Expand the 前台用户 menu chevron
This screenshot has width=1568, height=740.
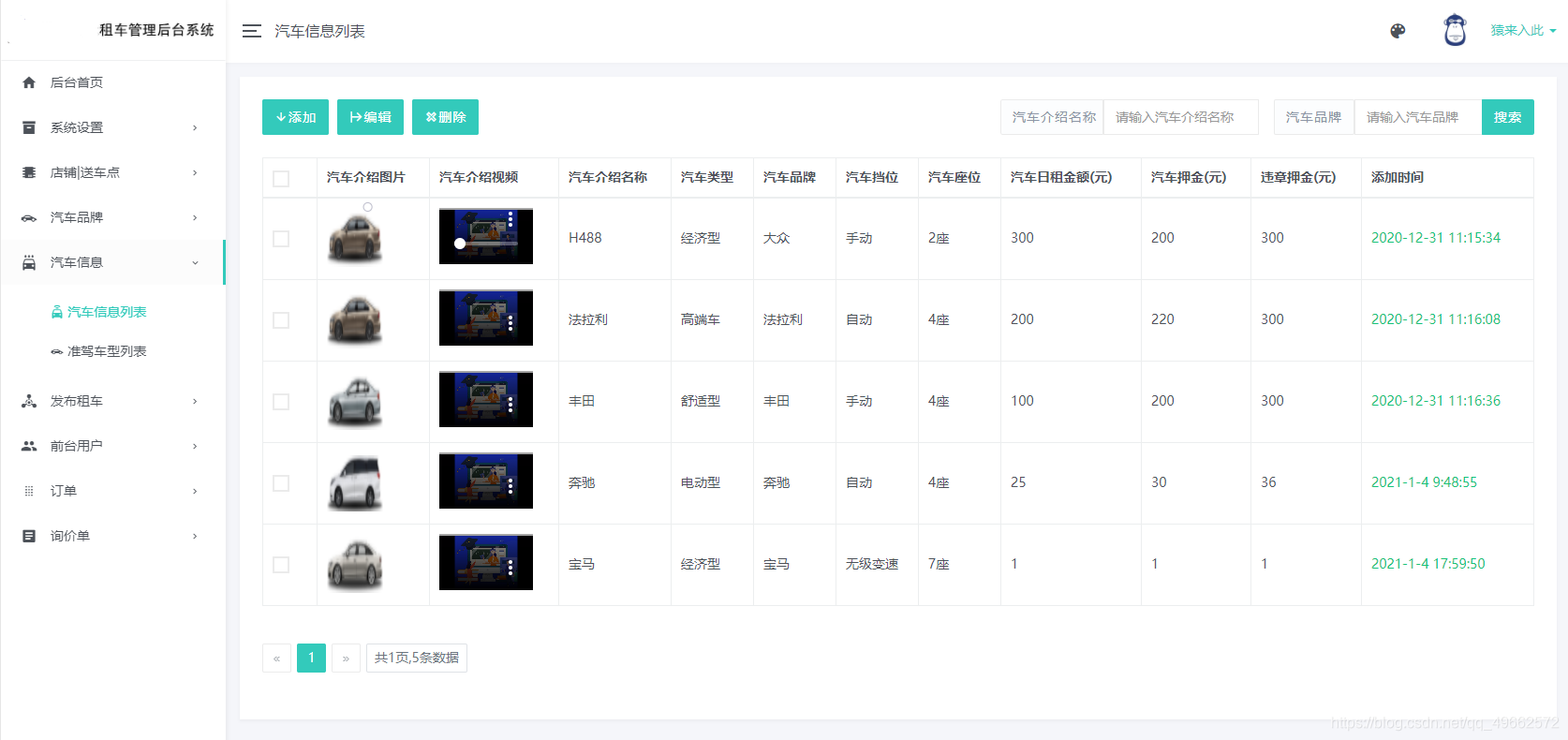195,446
